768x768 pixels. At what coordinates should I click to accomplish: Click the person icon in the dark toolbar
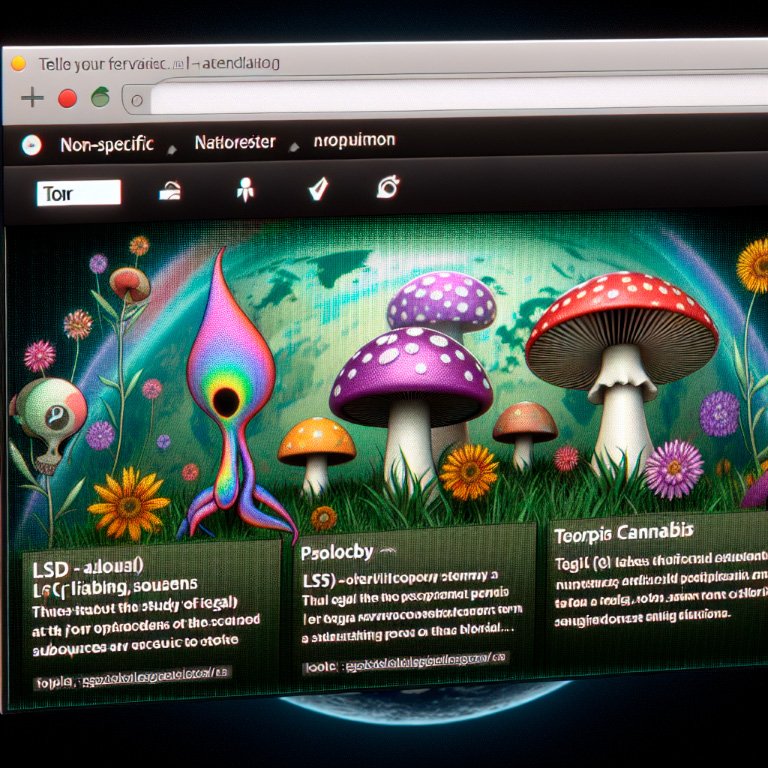click(243, 190)
